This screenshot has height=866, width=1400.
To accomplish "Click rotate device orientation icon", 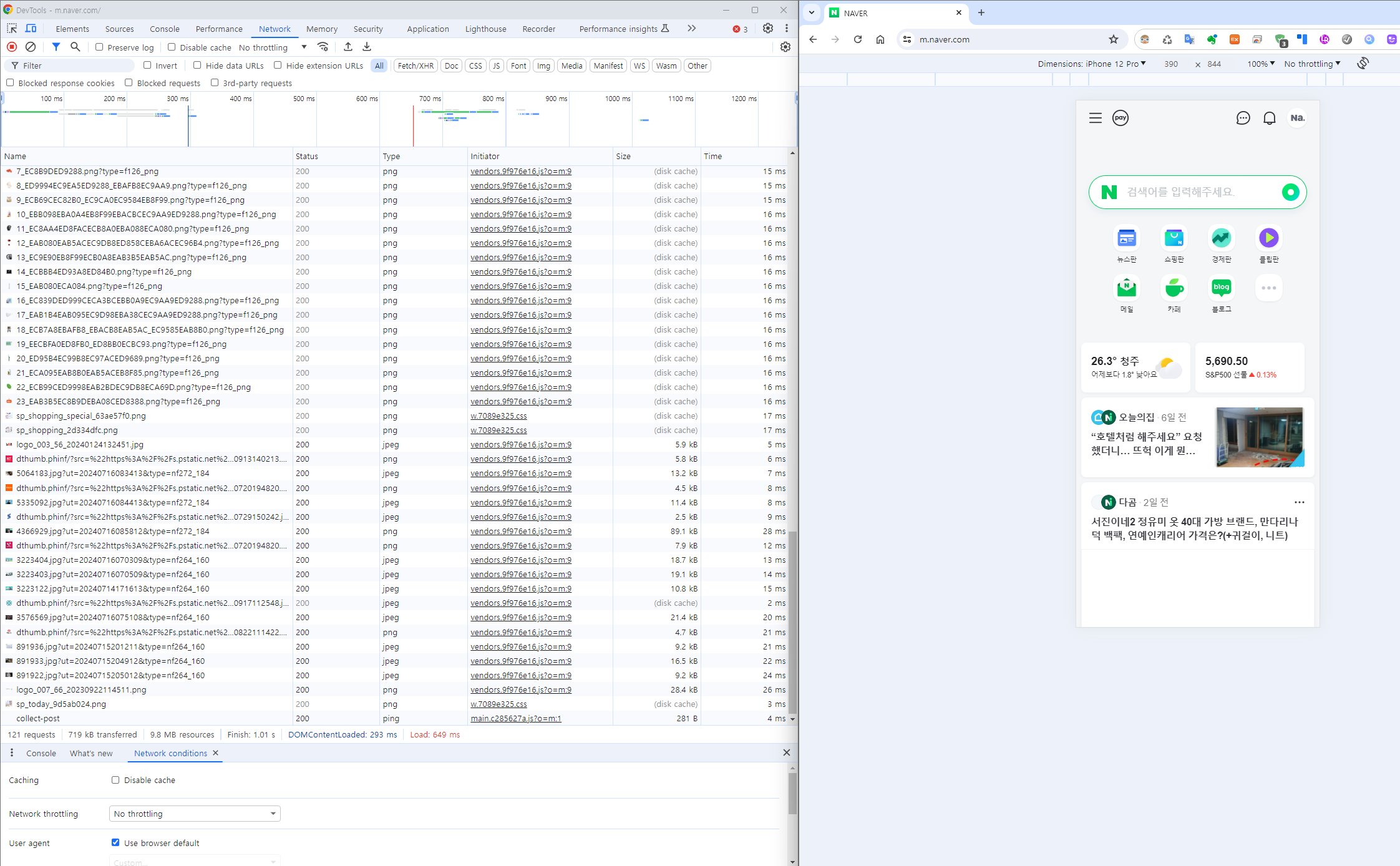I will pyautogui.click(x=1363, y=64).
